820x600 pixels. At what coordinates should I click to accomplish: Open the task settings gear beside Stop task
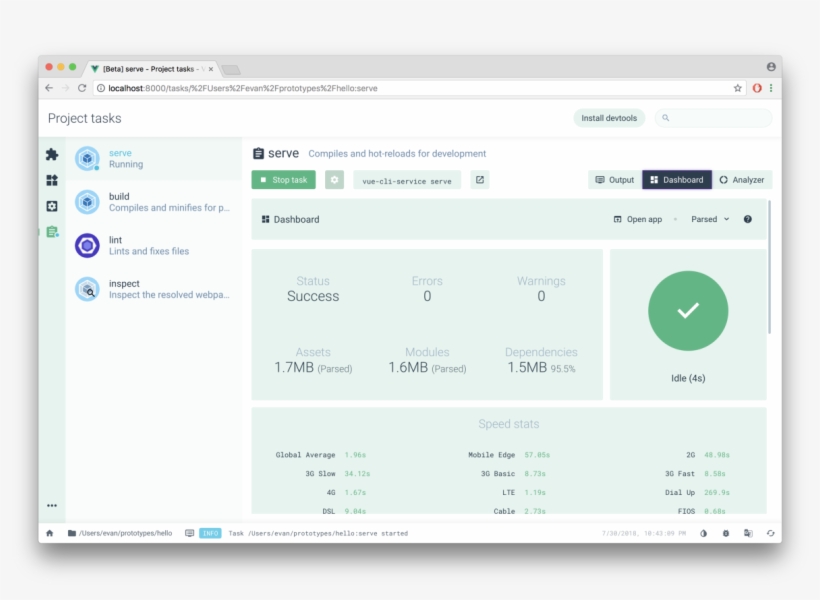(x=334, y=180)
